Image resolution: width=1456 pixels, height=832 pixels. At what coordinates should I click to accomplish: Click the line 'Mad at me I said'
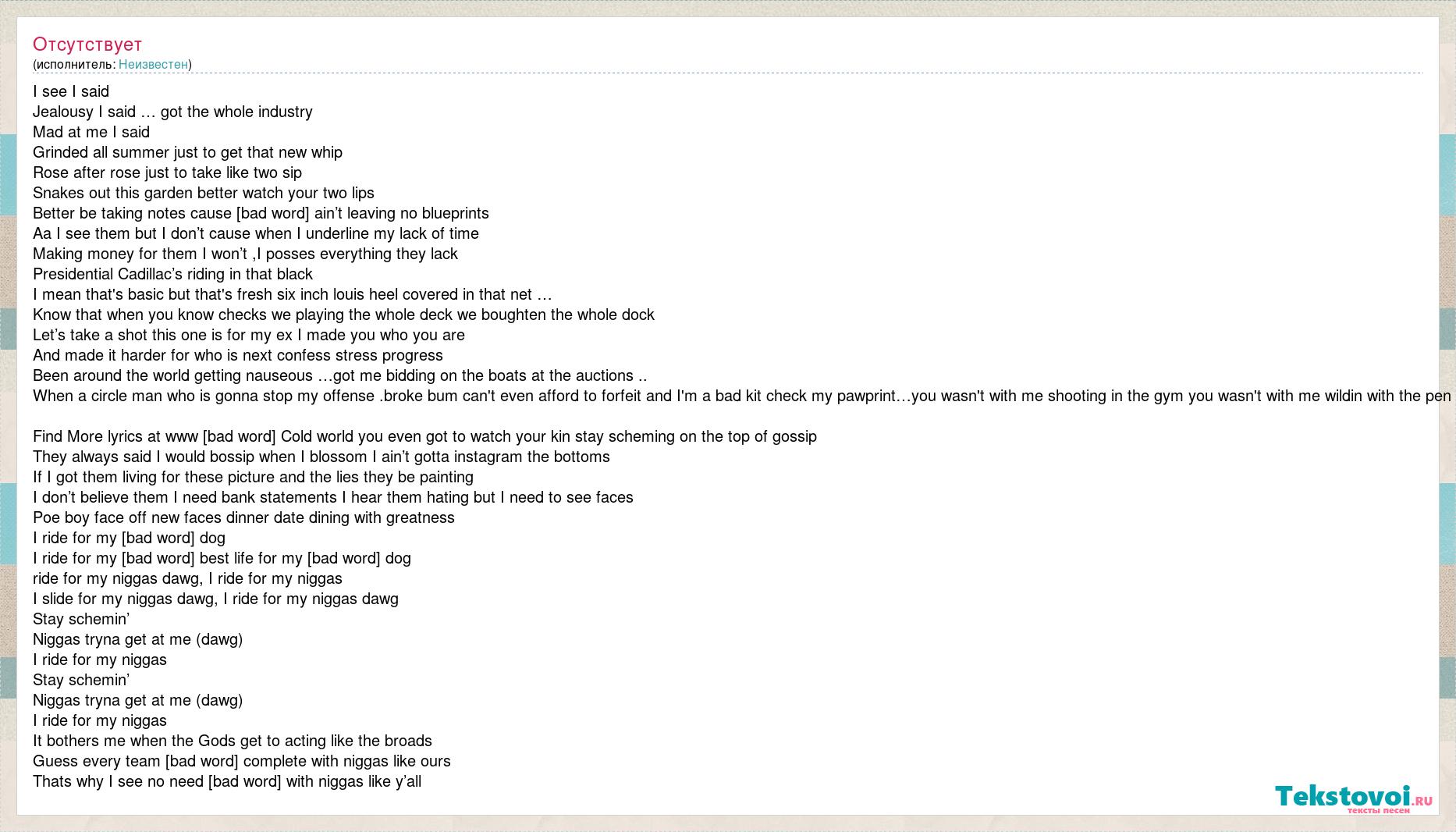click(91, 132)
